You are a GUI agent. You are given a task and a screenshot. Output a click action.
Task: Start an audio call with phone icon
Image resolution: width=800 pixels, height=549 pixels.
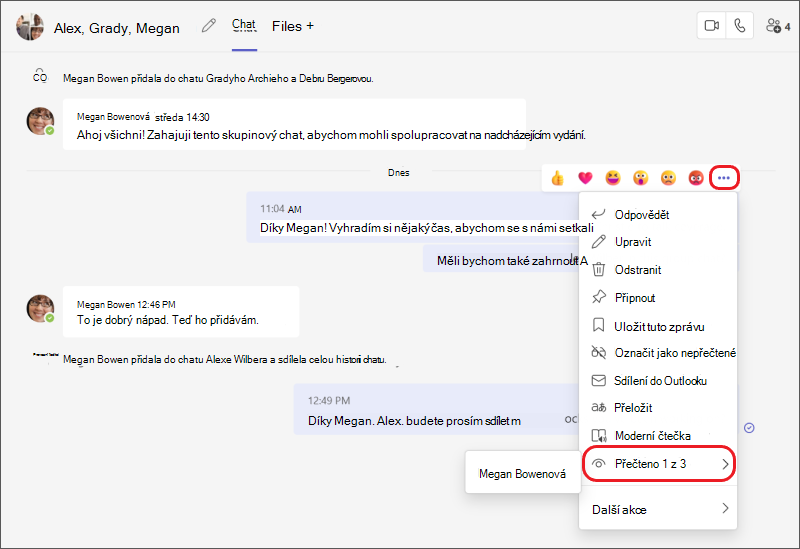pos(739,26)
